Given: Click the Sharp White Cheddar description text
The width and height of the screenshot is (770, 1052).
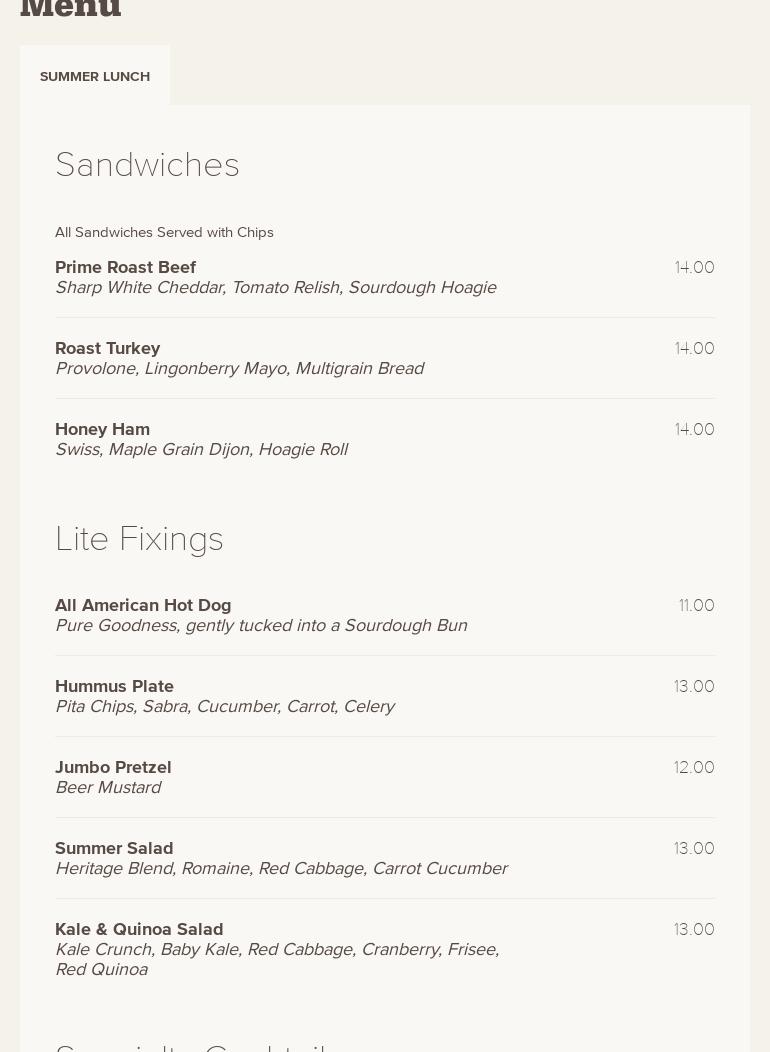Looking at the screenshot, I should click(275, 288).
